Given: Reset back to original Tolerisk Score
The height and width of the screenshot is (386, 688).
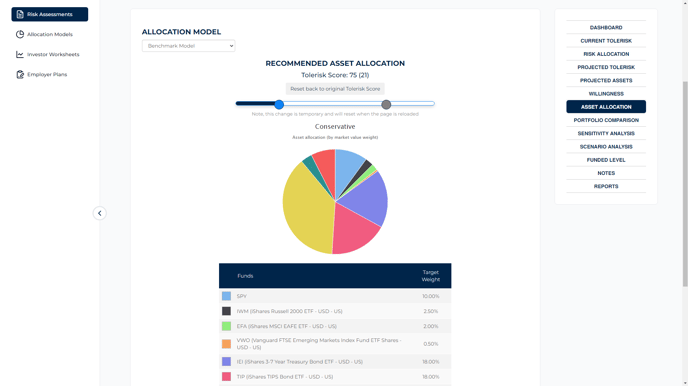Looking at the screenshot, I should 335,89.
